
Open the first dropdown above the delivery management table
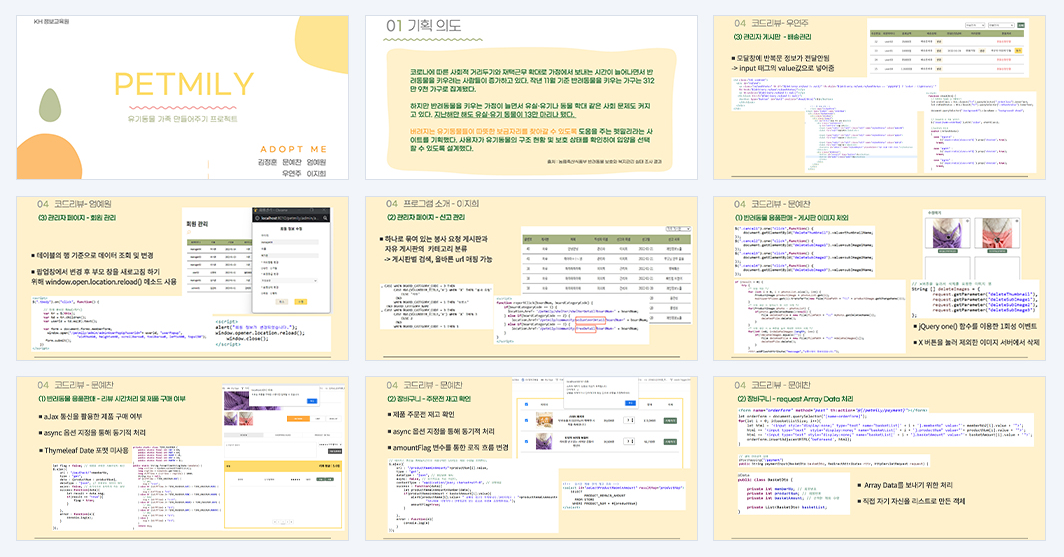click(974, 25)
